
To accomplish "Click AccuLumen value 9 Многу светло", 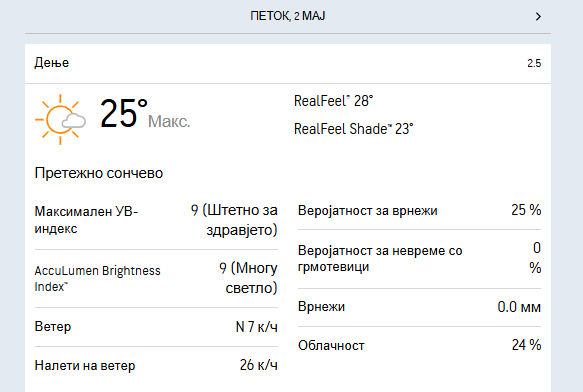I will coord(248,278).
